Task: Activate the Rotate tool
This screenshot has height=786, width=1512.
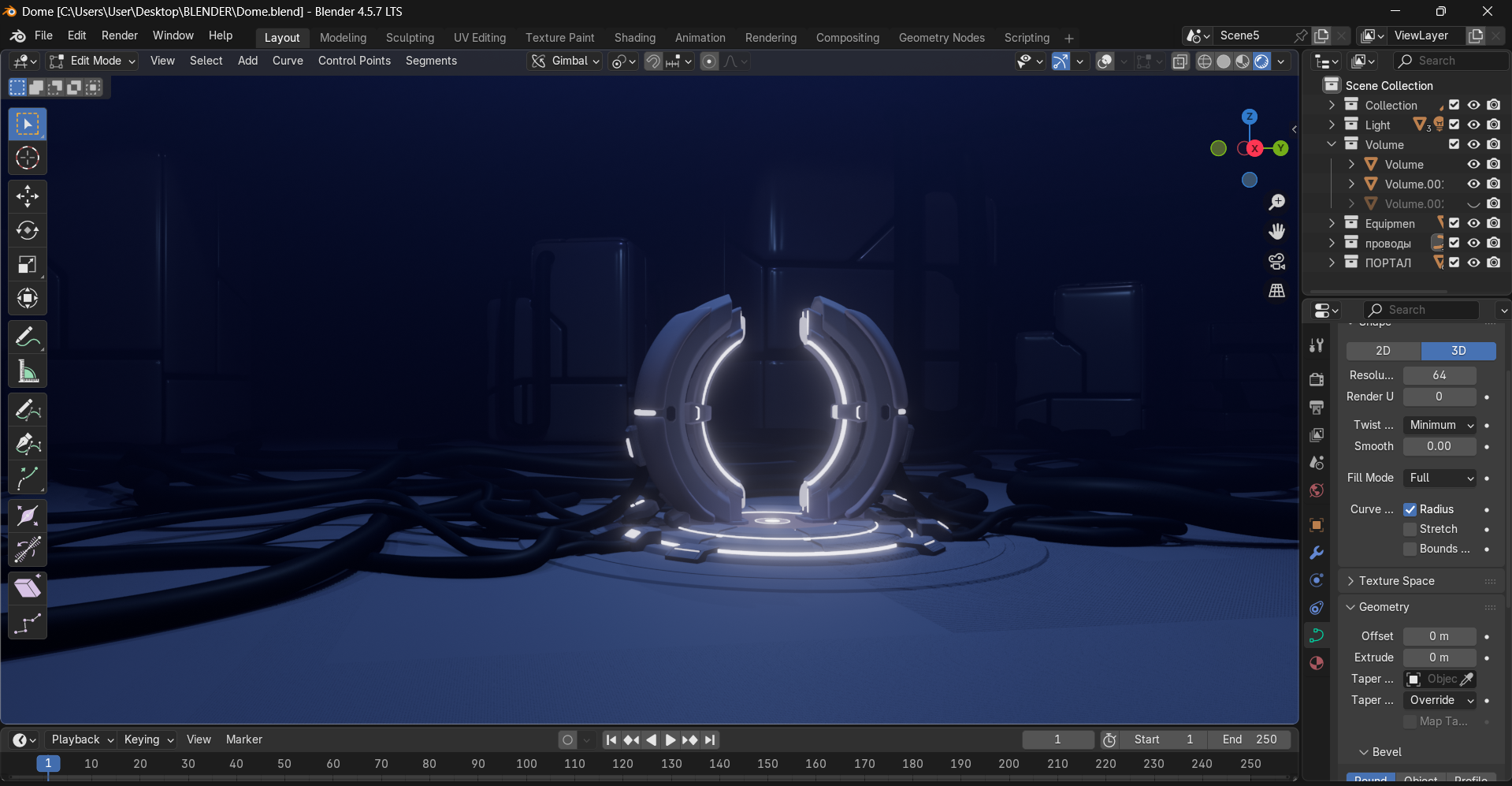Action: coord(28,230)
